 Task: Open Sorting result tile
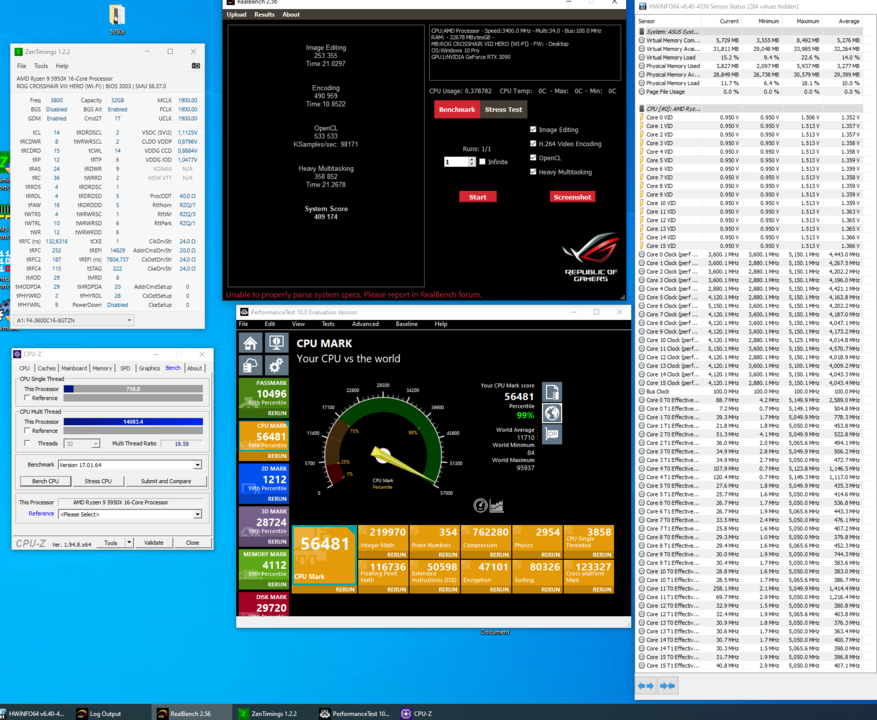tap(537, 576)
